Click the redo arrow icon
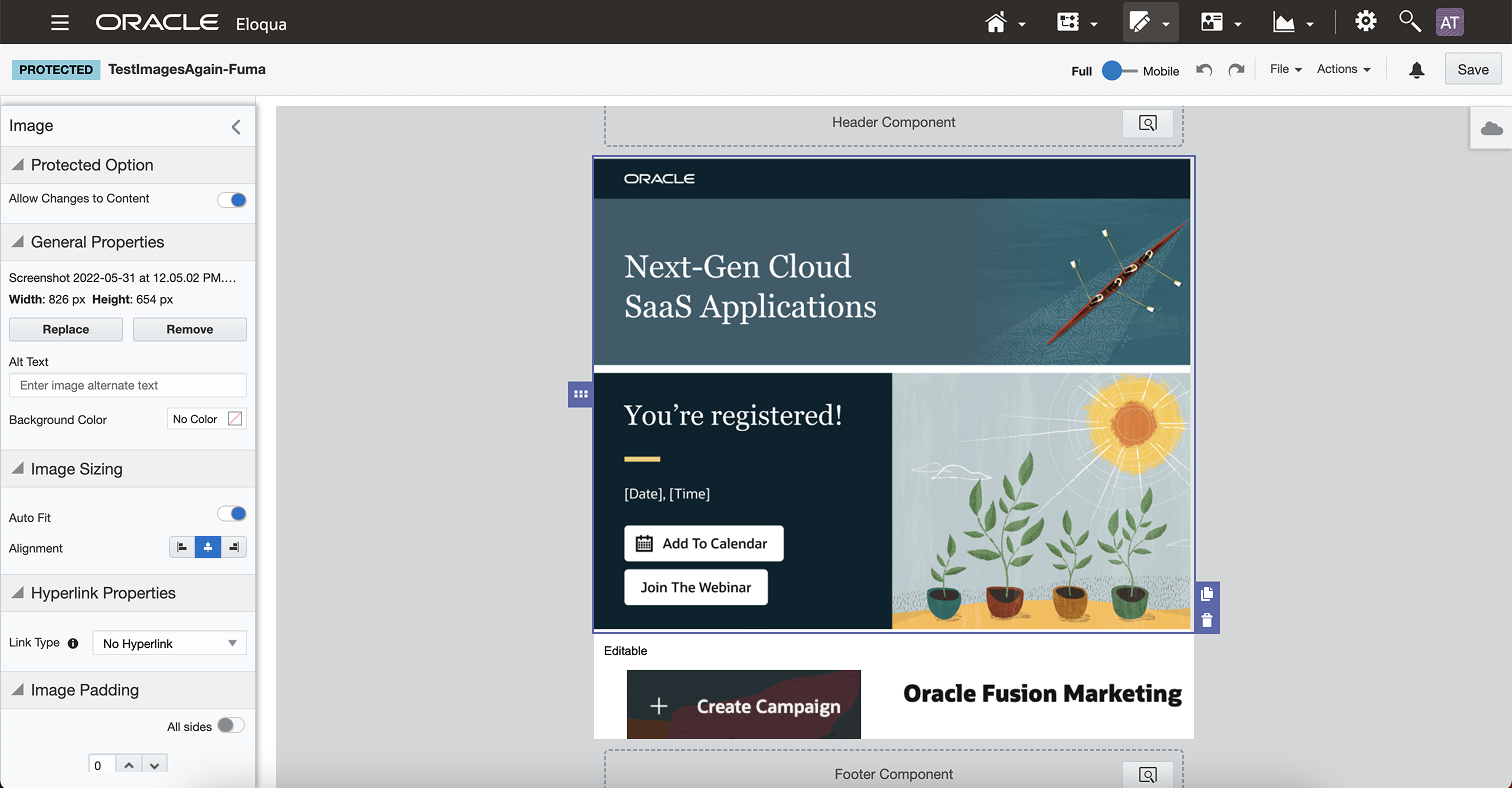Screen dimensions: 1512x788 pos(1236,70)
